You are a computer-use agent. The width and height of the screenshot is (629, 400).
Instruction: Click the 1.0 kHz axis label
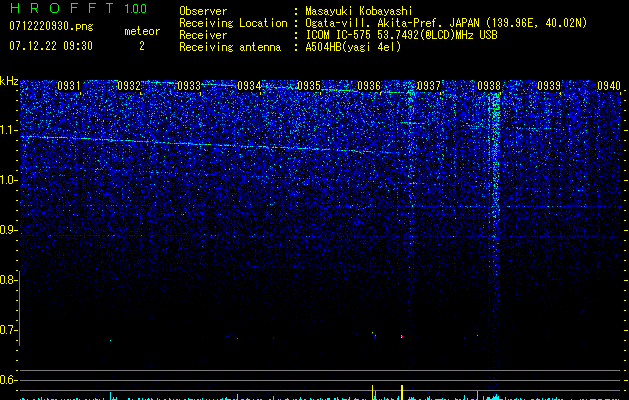tap(7, 180)
